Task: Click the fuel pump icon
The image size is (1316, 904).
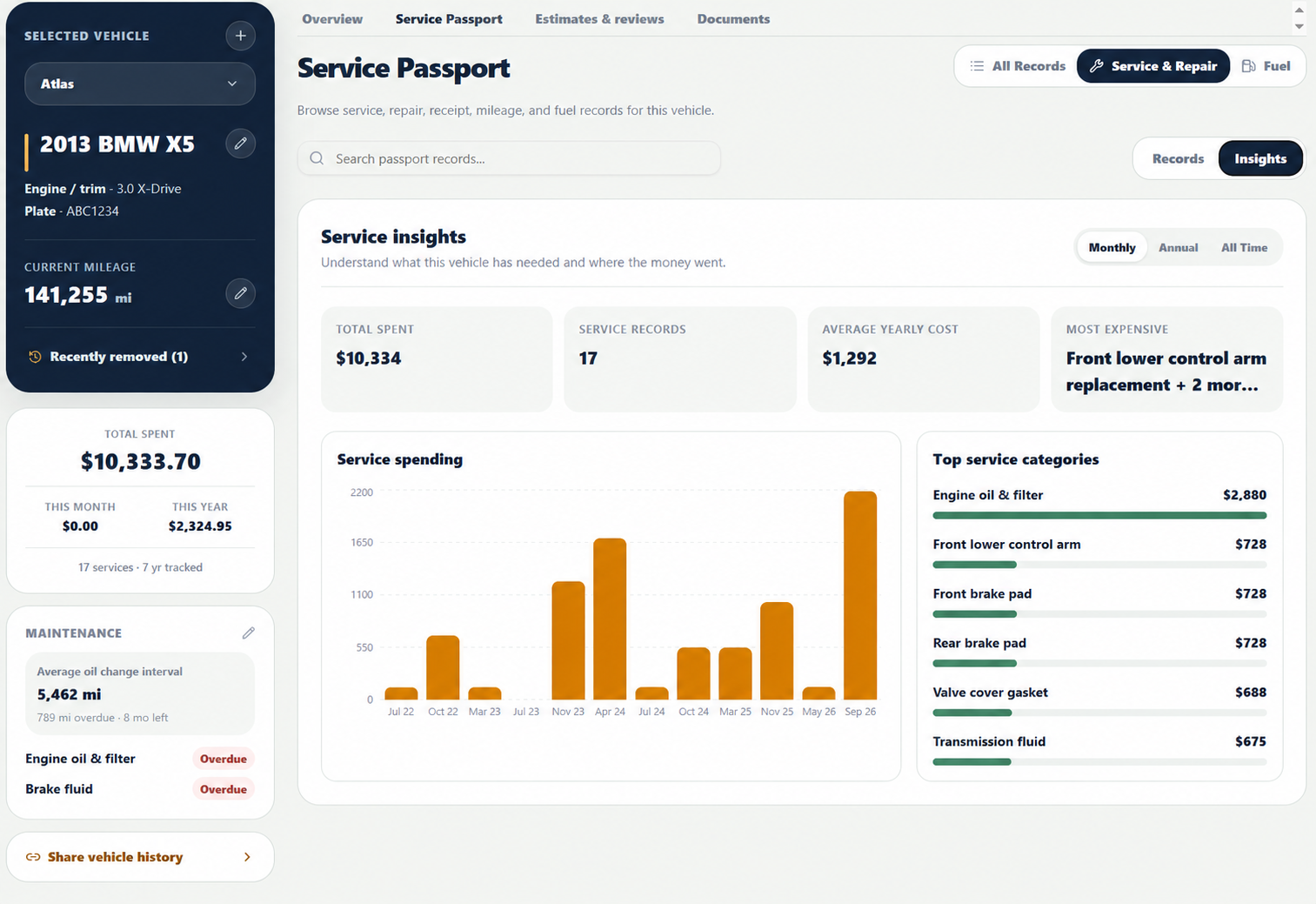Action: pyautogui.click(x=1249, y=66)
